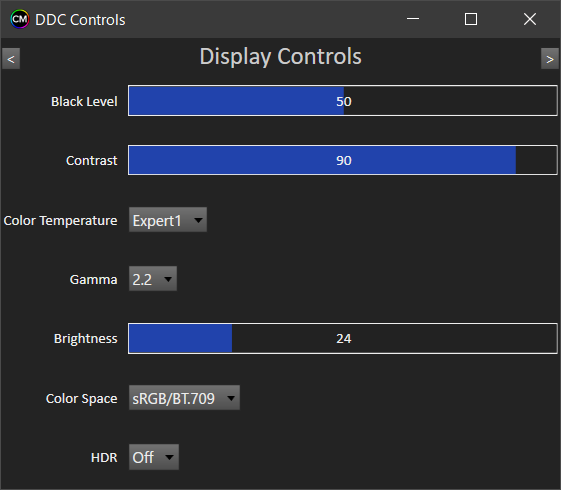Close the DDC Controls window
561x490 pixels.
click(530, 19)
